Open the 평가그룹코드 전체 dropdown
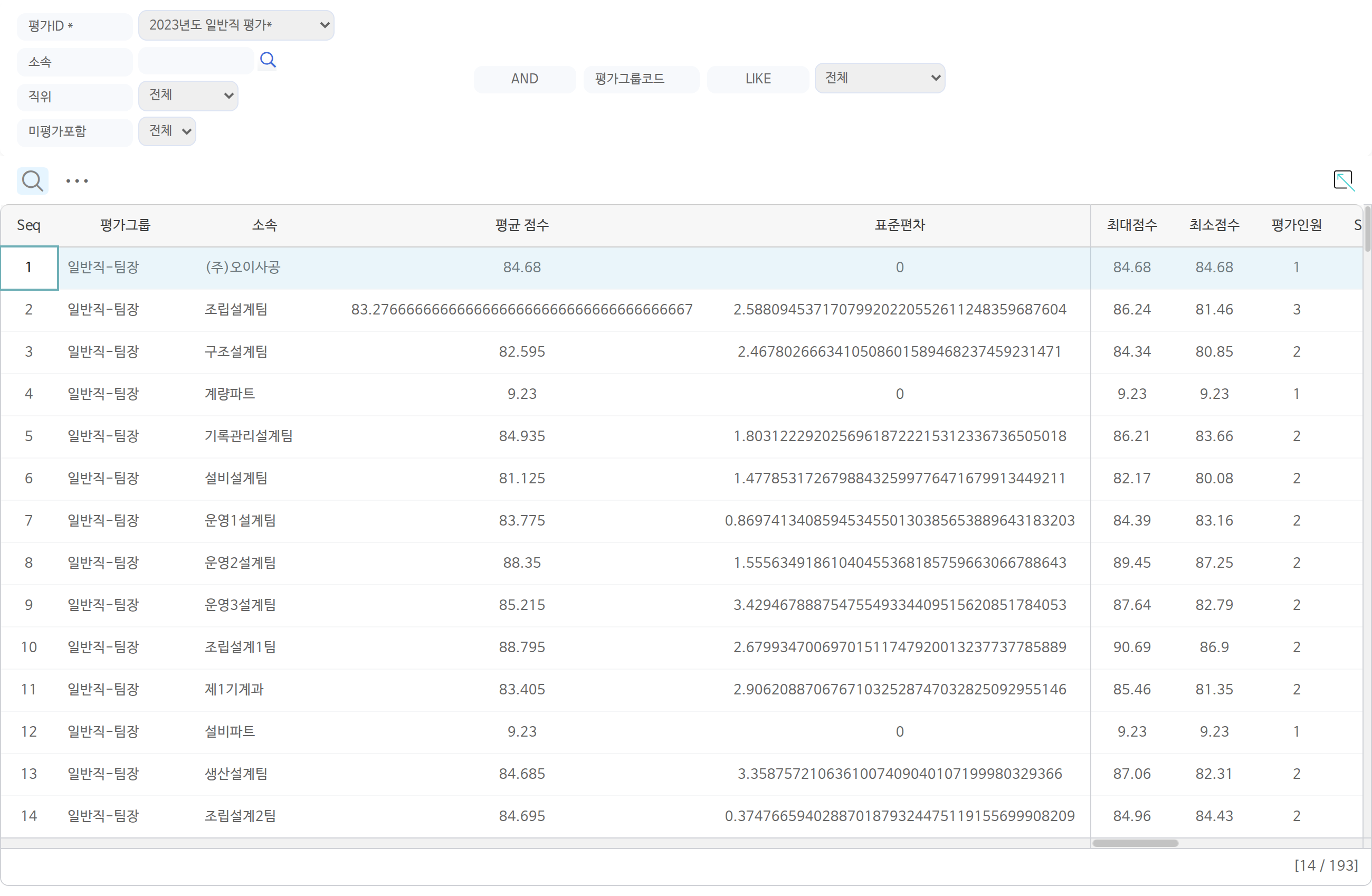 coord(880,79)
